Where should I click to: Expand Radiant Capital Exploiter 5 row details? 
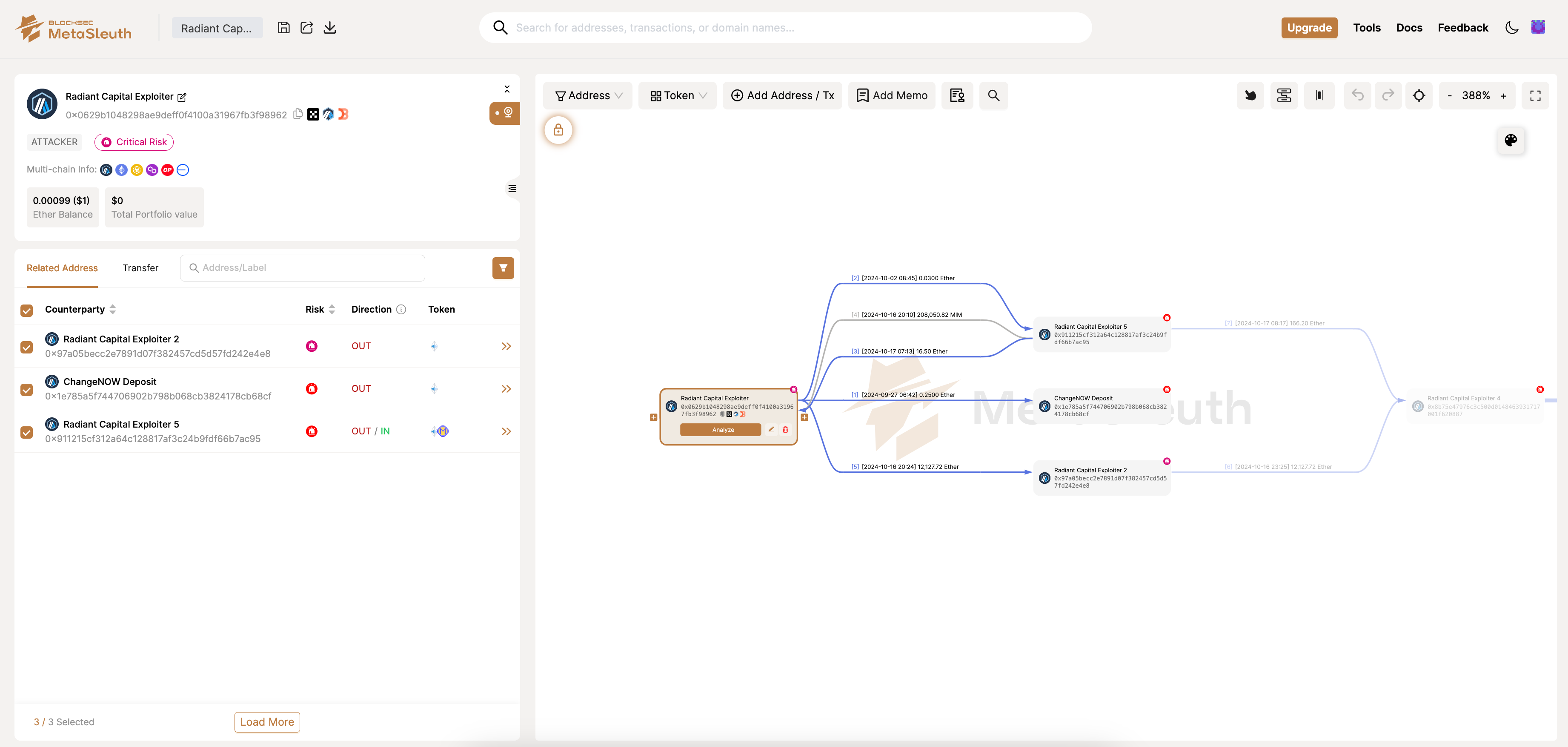tap(506, 431)
